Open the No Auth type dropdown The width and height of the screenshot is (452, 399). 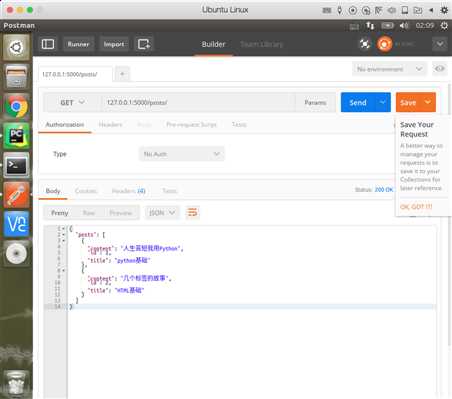[x=182, y=154]
